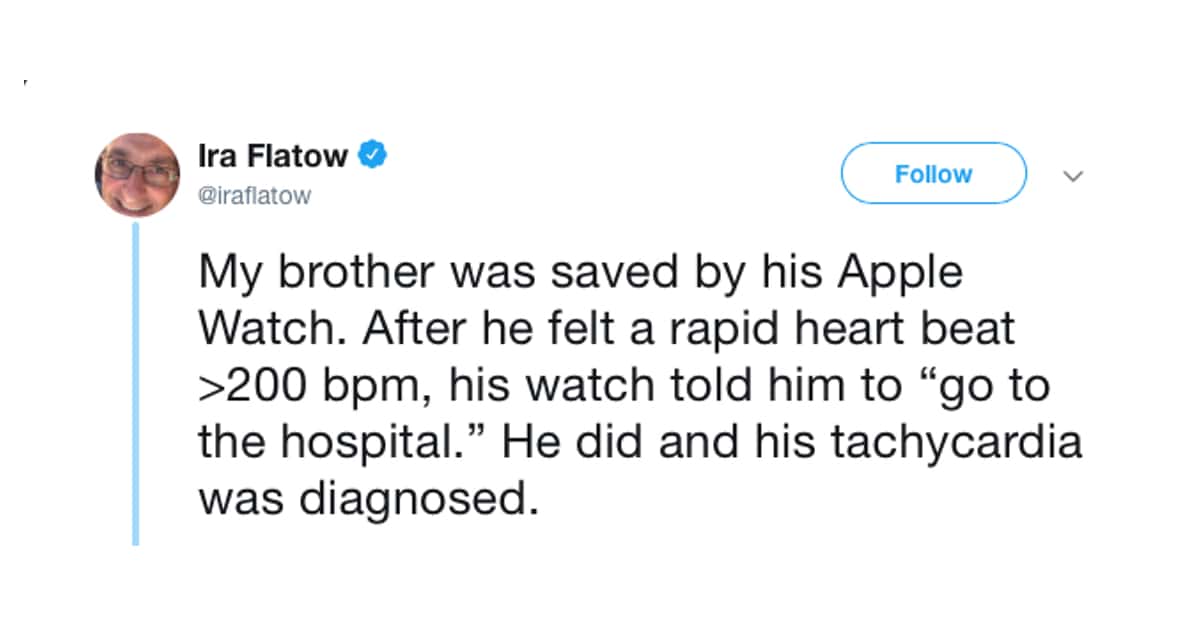
Task: Click Ira Flatow's profile avatar photo
Action: coord(138,175)
